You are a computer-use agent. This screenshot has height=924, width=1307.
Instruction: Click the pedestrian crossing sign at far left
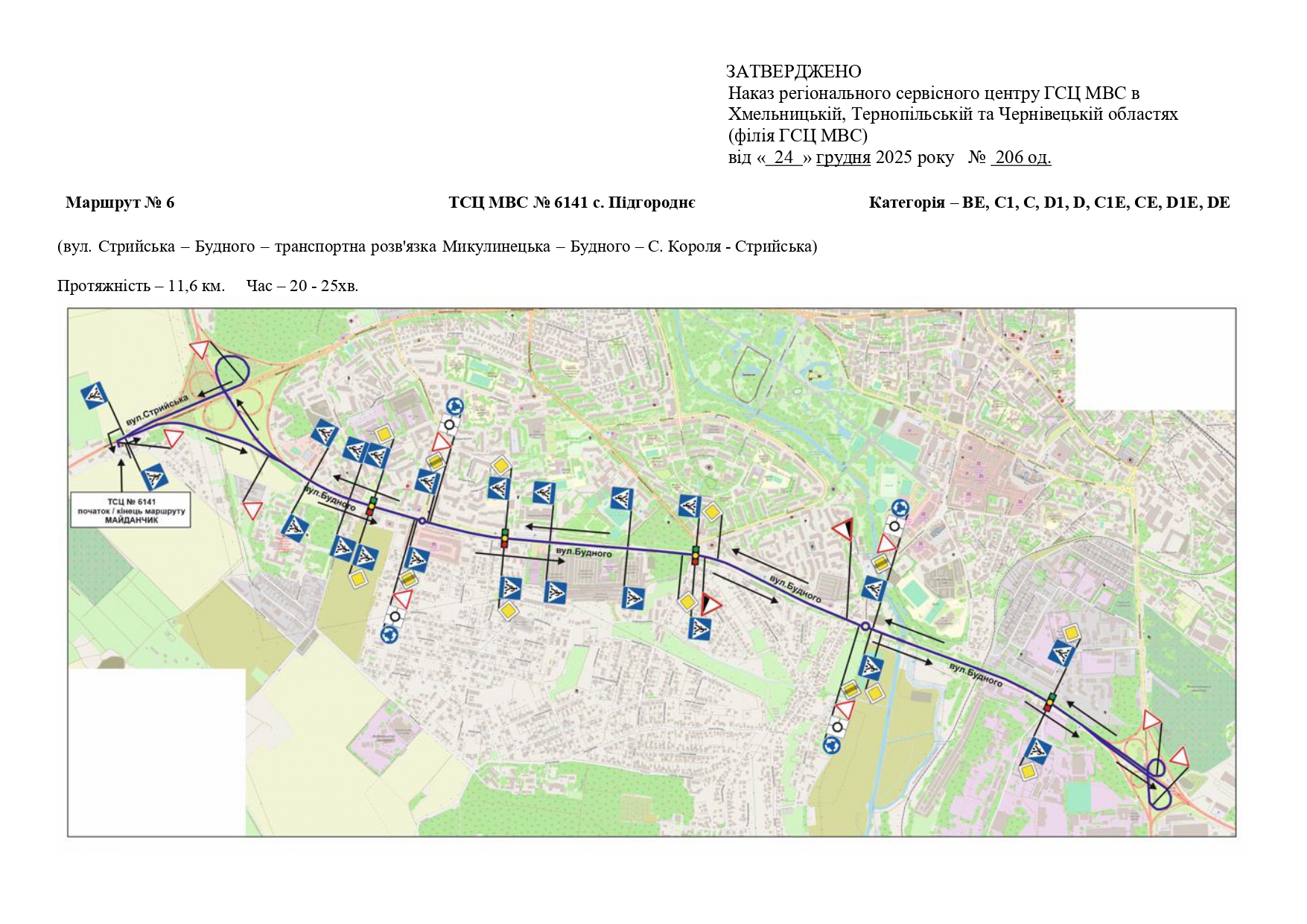95,395
